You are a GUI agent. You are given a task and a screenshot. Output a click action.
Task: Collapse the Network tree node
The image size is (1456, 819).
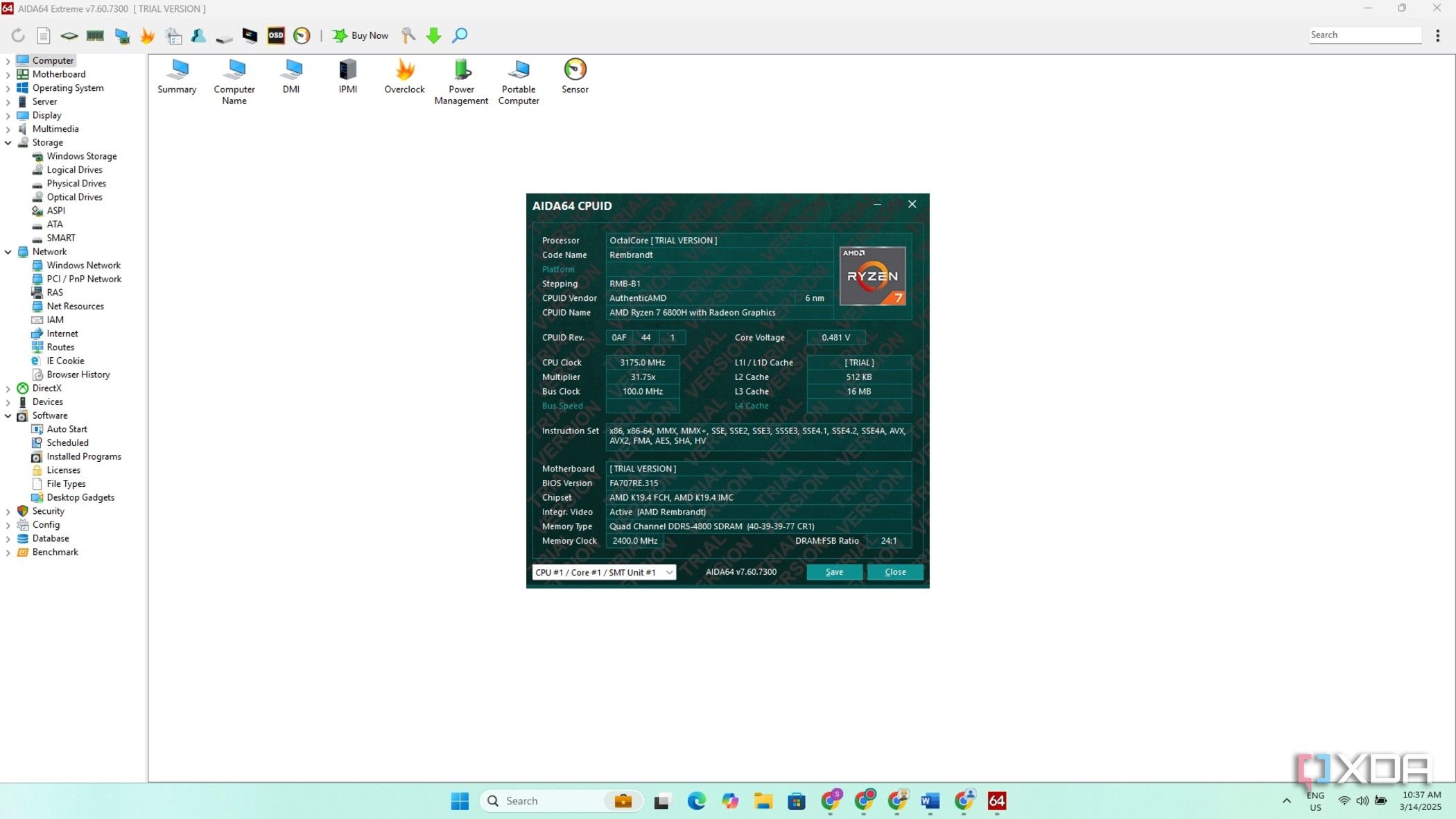[8, 252]
